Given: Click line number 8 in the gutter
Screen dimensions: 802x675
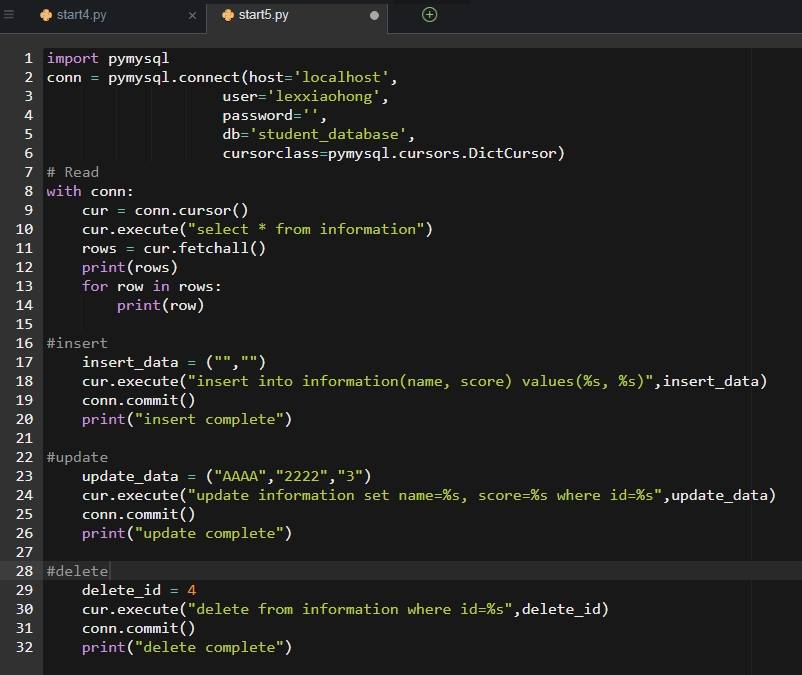Looking at the screenshot, I should click(29, 191).
